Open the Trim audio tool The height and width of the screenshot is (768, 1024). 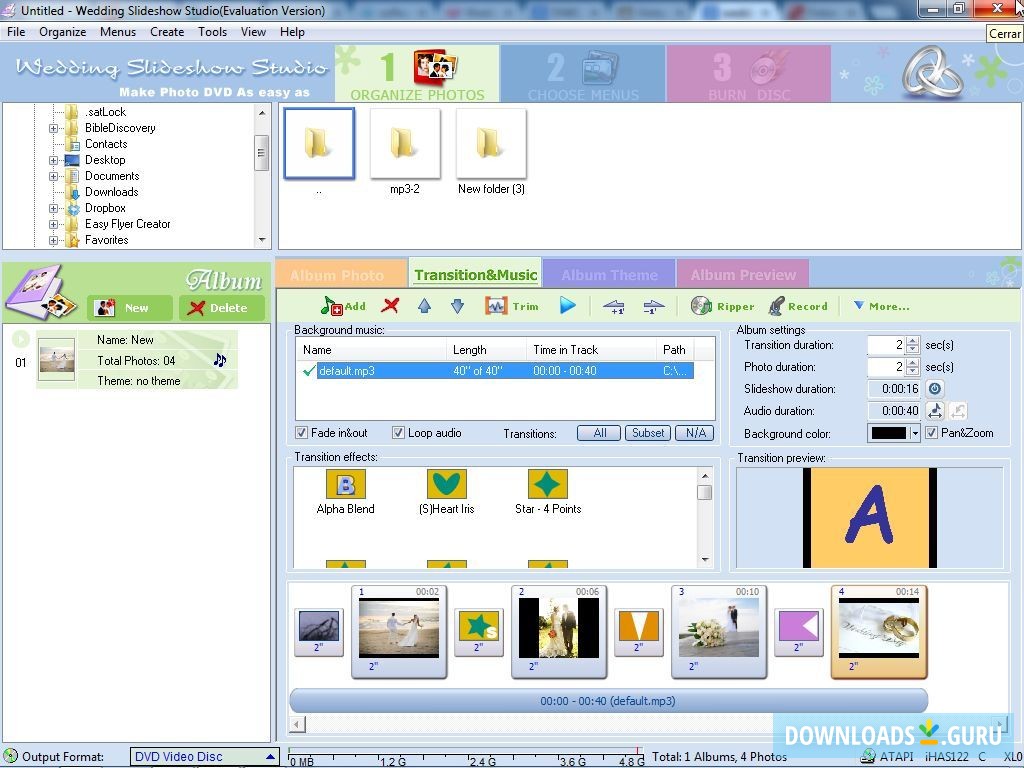click(x=512, y=306)
